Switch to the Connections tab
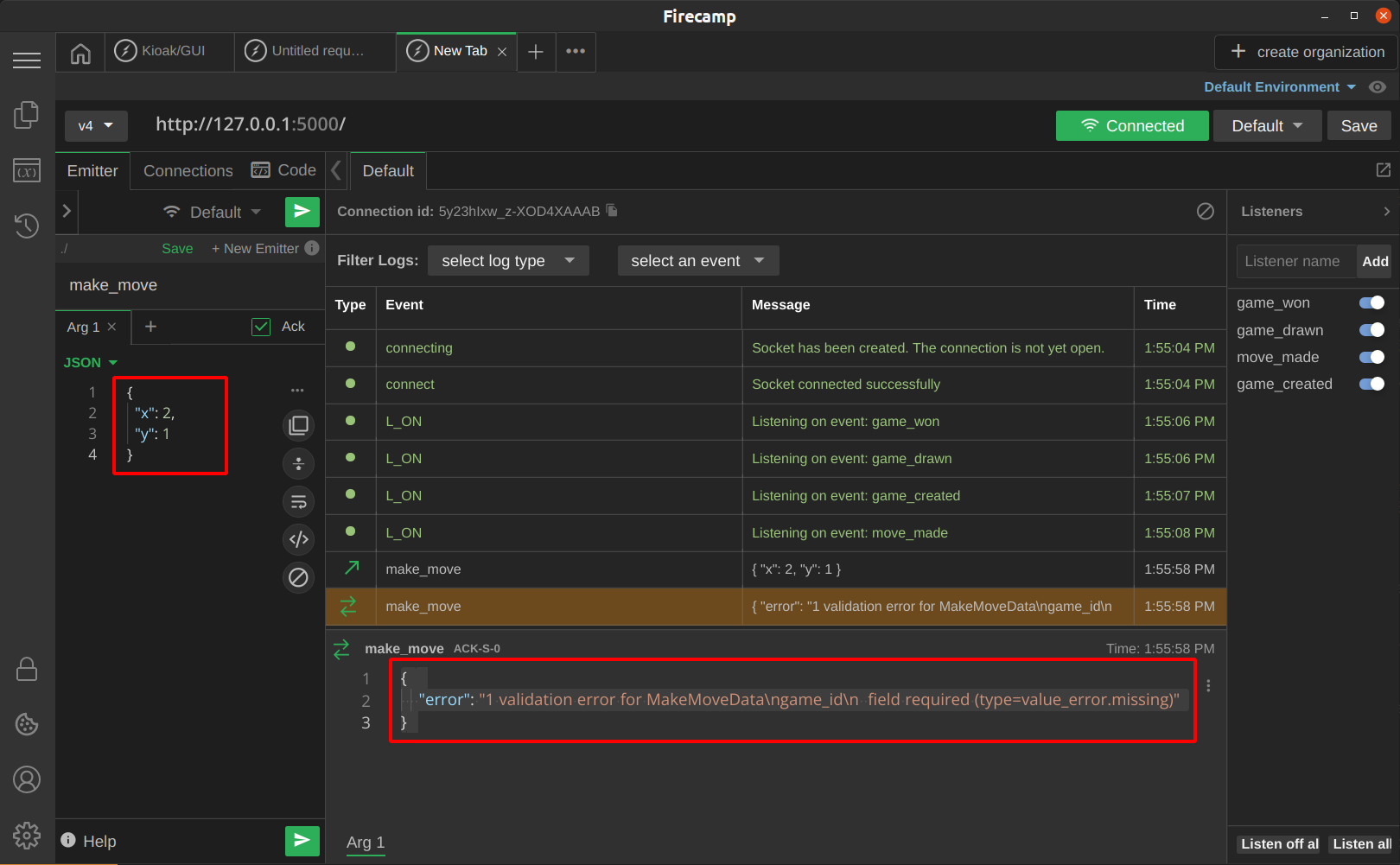This screenshot has height=865, width=1400. [188, 171]
